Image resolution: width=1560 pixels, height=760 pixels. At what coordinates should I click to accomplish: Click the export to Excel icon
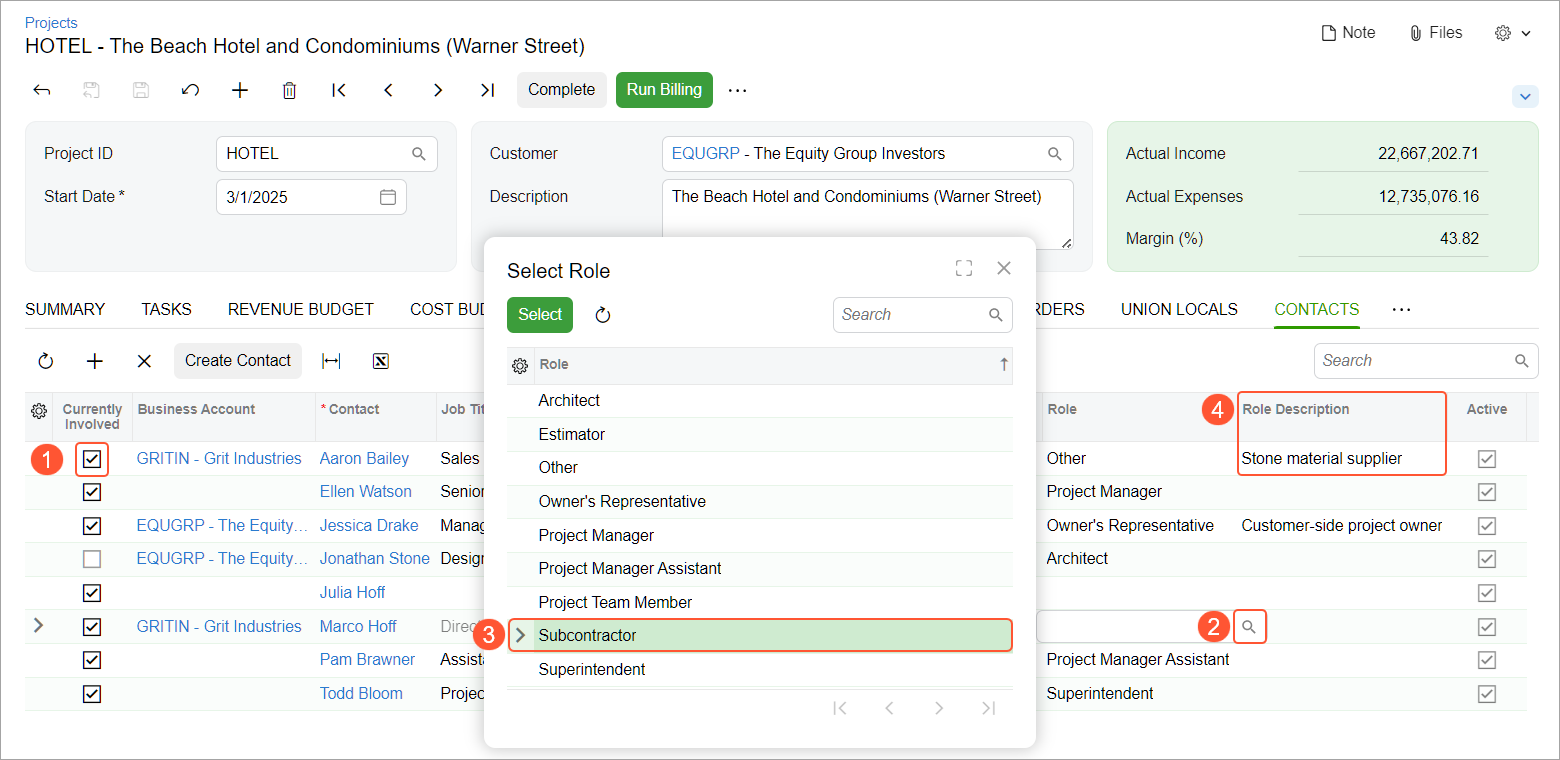pyautogui.click(x=380, y=361)
